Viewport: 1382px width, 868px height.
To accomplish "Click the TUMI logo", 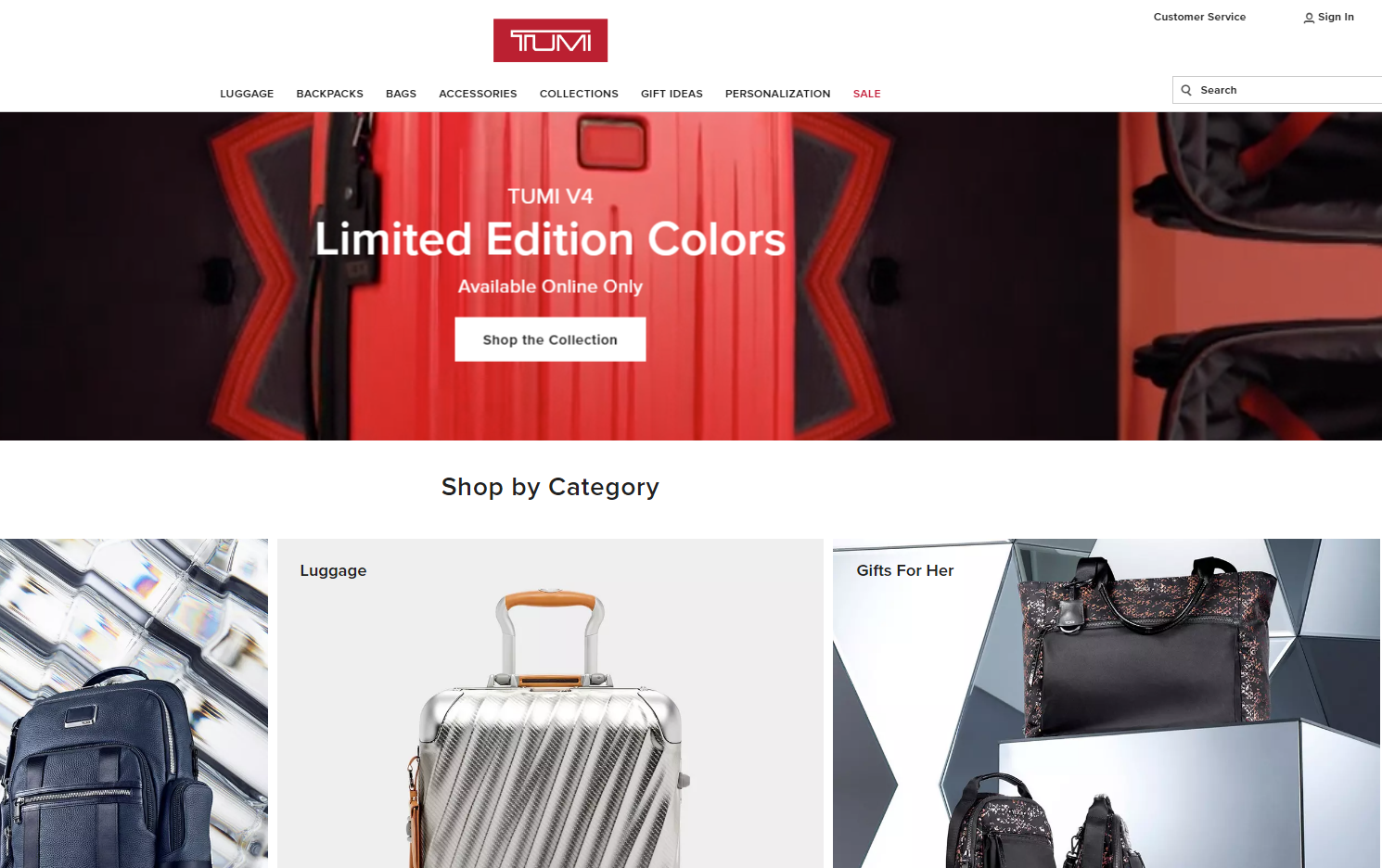I will tap(550, 41).
